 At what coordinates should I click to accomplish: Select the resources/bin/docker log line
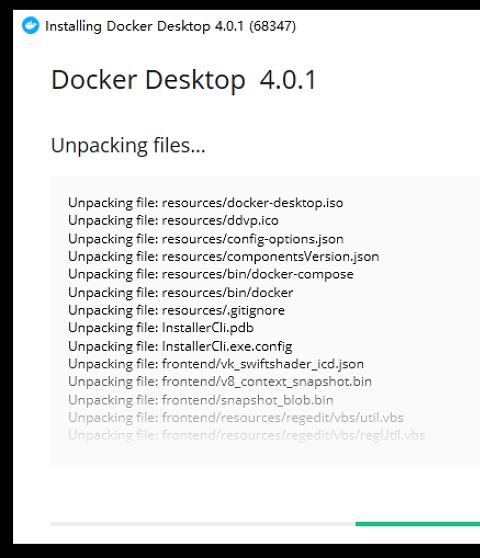point(181,293)
